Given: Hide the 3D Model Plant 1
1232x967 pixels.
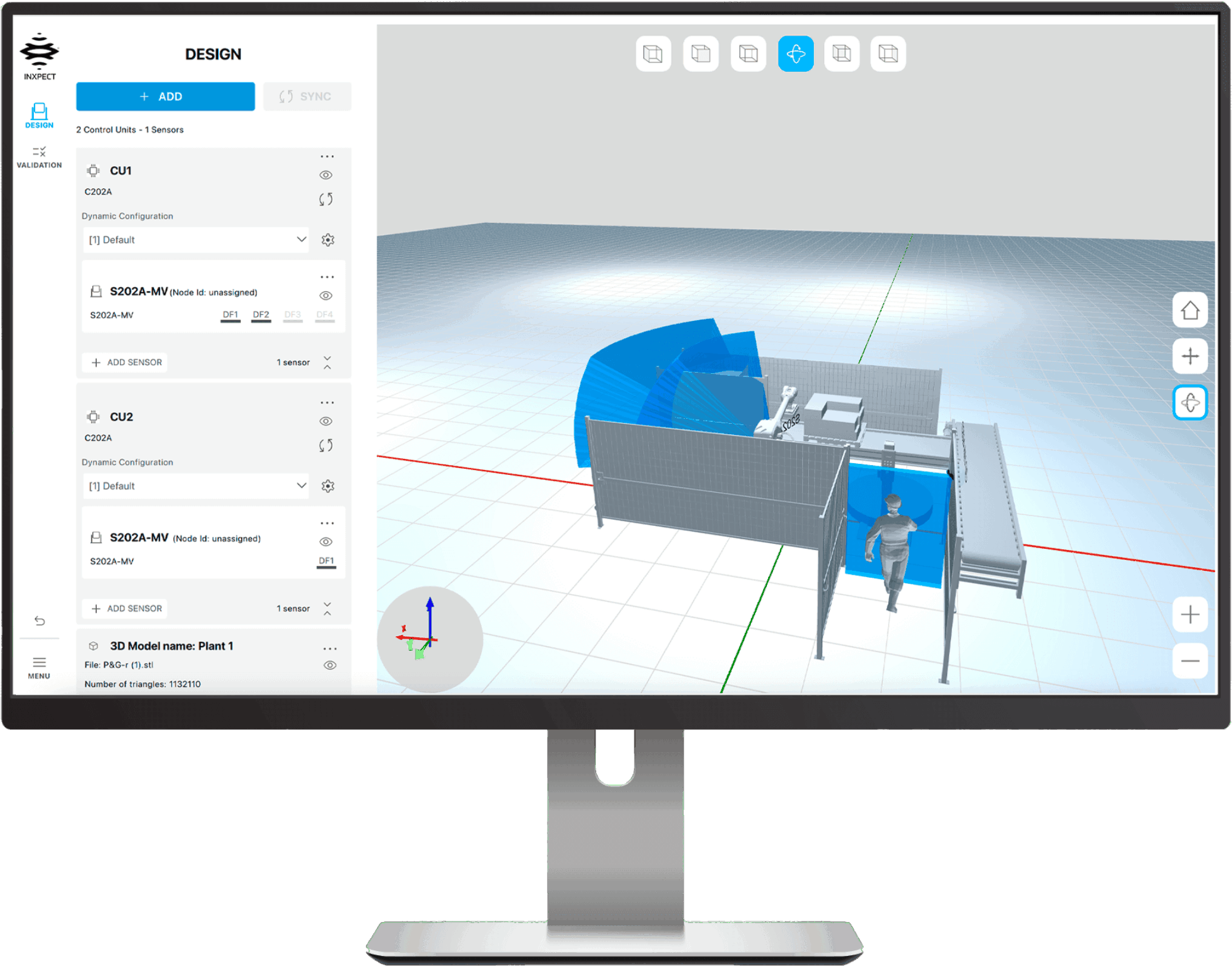Looking at the screenshot, I should click(330, 665).
